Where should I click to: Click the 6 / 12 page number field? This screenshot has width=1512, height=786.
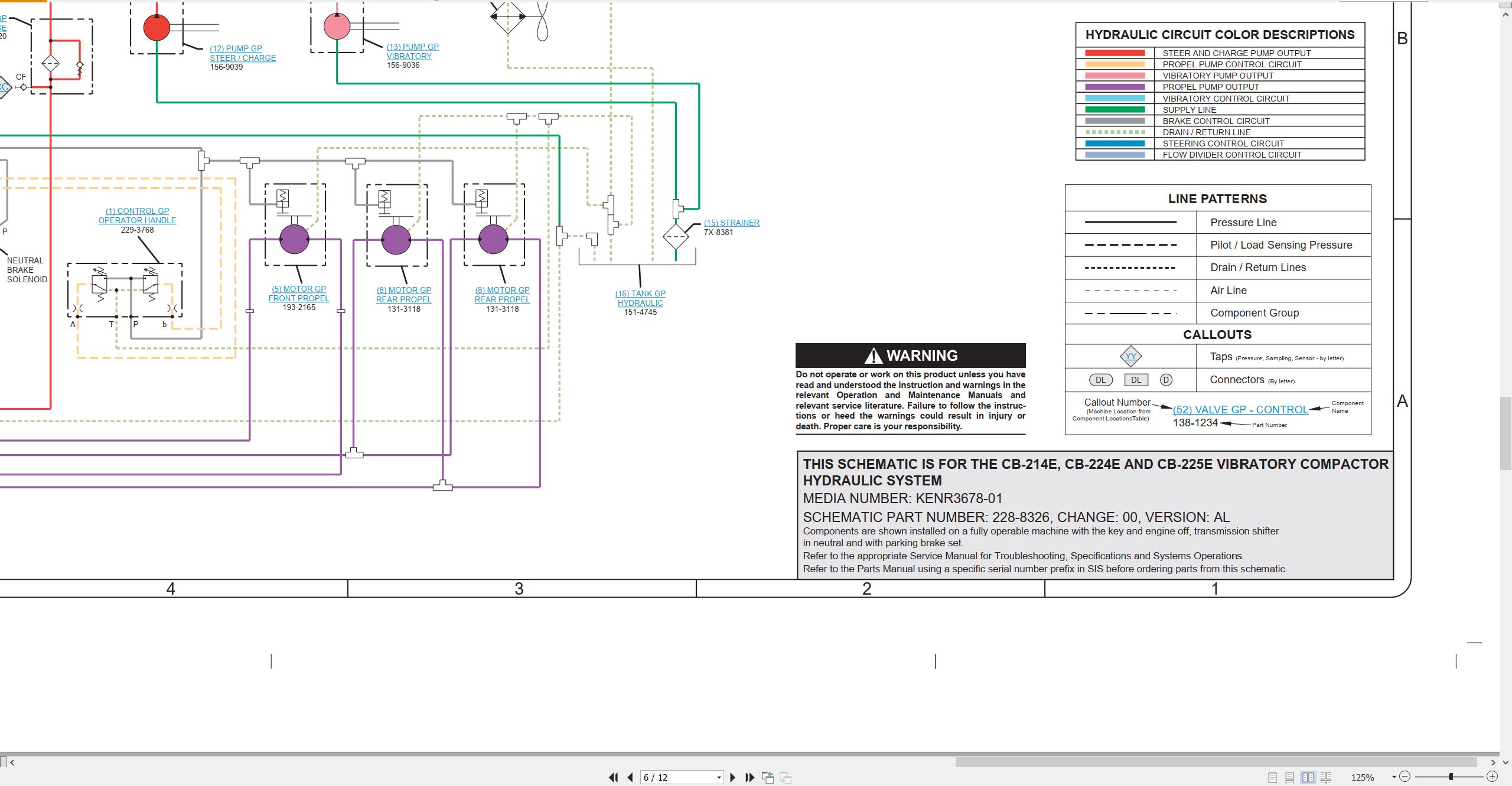[677, 777]
